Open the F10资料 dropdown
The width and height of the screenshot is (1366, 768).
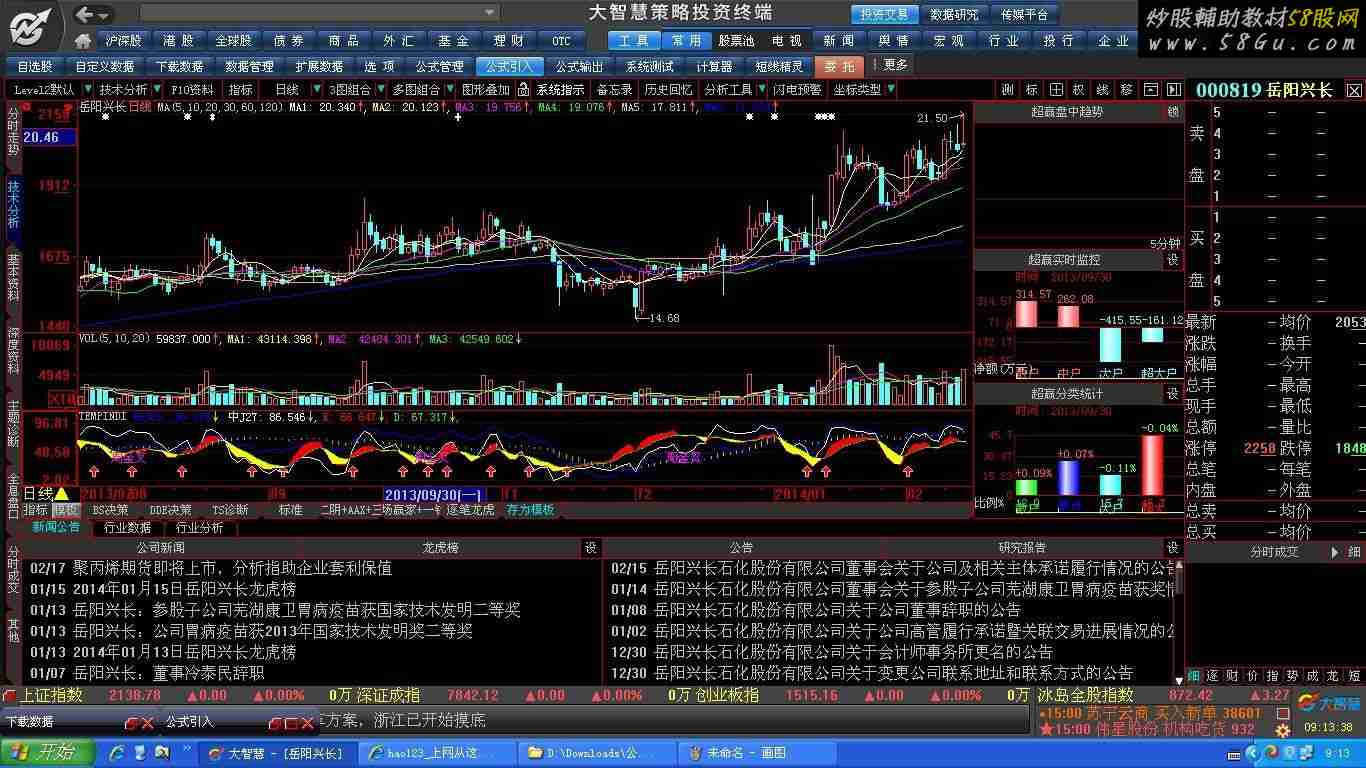pos(194,90)
